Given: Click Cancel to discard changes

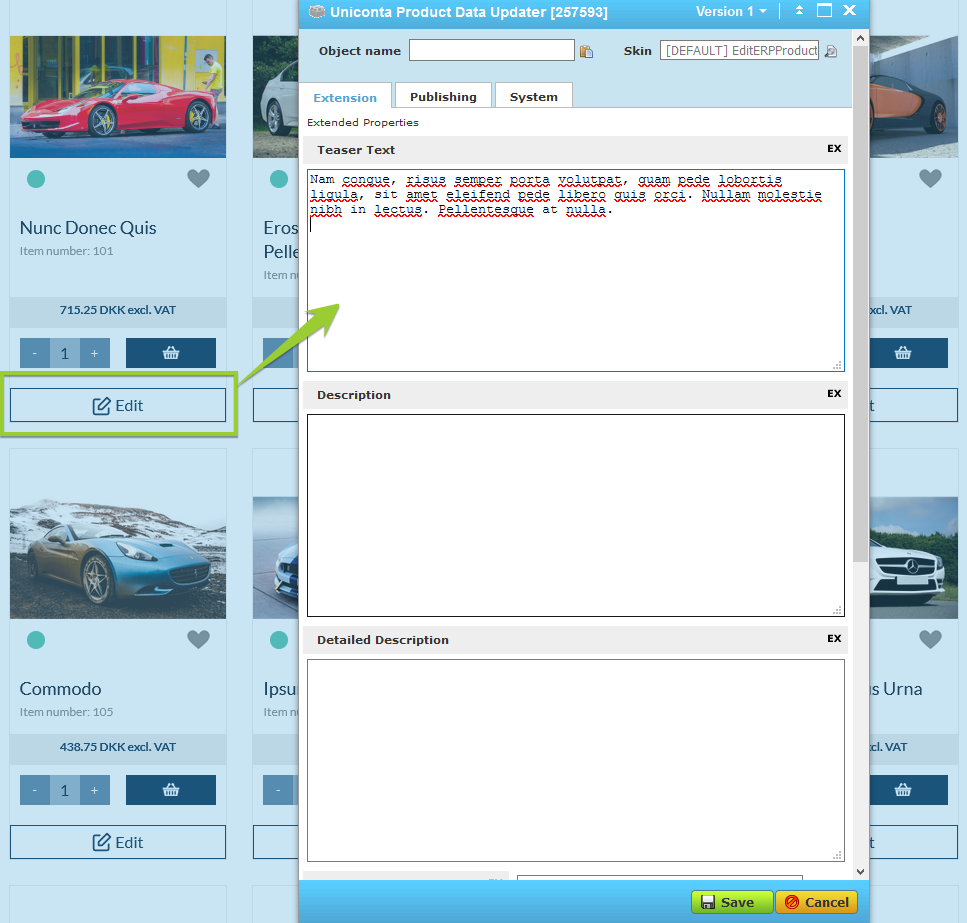Looking at the screenshot, I should [x=816, y=902].
